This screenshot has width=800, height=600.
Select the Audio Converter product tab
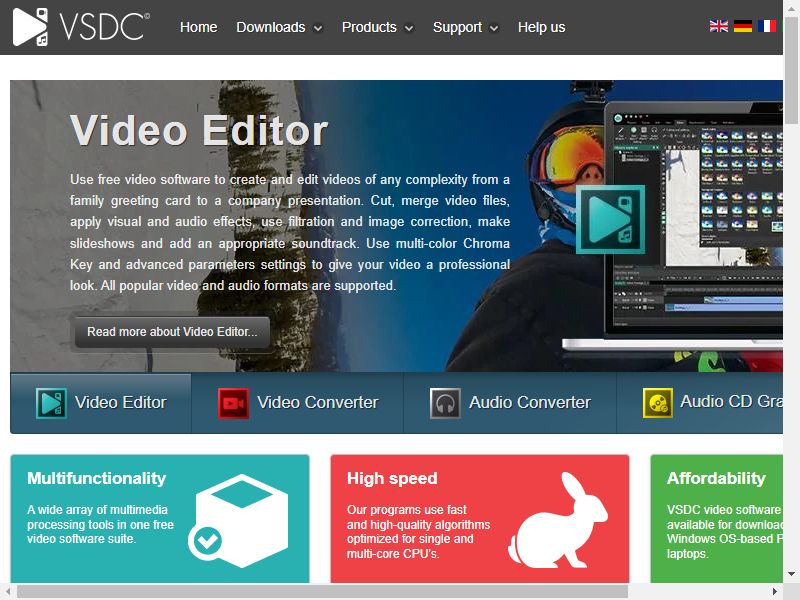510,403
